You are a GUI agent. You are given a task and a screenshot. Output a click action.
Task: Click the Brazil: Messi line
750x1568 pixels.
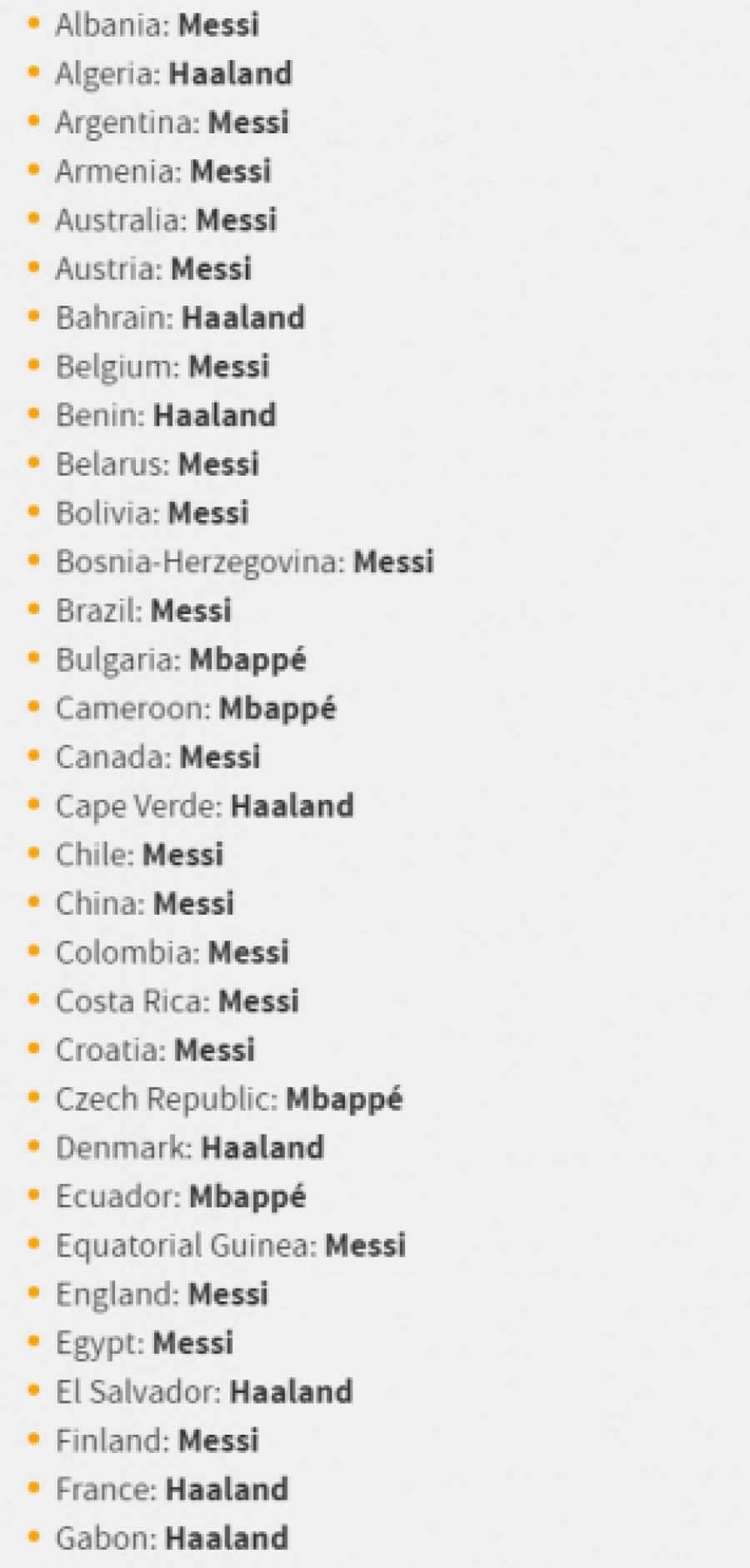click(x=143, y=611)
